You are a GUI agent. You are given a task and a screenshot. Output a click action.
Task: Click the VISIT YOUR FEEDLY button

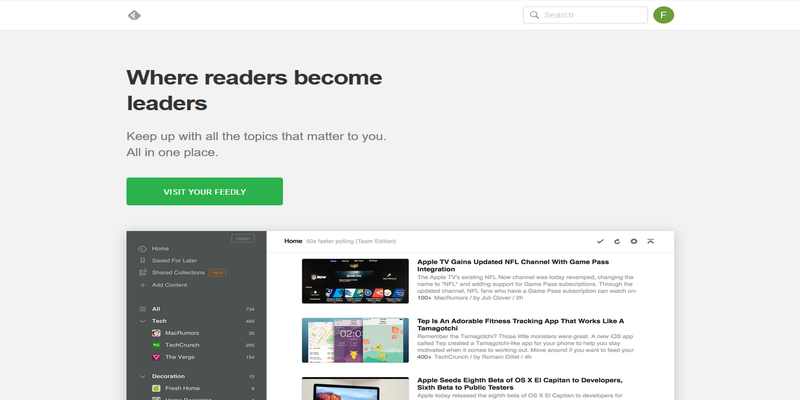[x=205, y=191]
